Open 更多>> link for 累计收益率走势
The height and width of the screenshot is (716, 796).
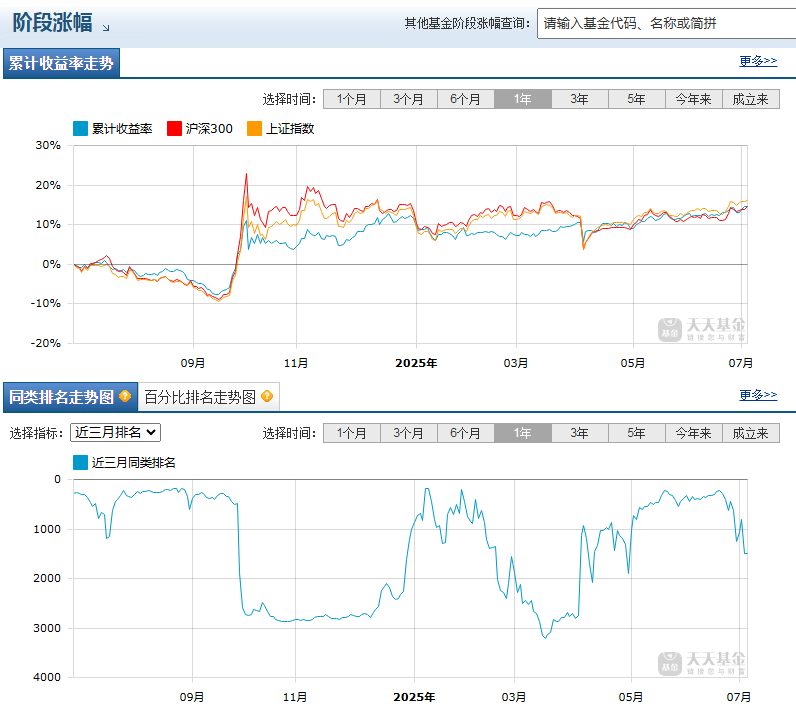(758, 61)
